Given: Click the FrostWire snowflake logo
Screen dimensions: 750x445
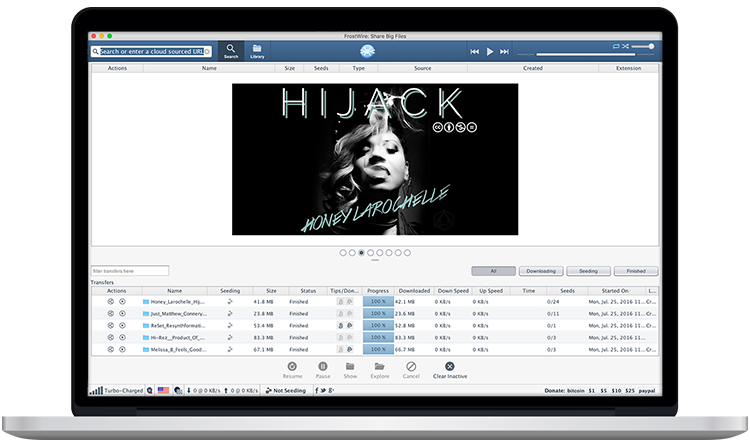Looking at the screenshot, I should click(x=367, y=51).
